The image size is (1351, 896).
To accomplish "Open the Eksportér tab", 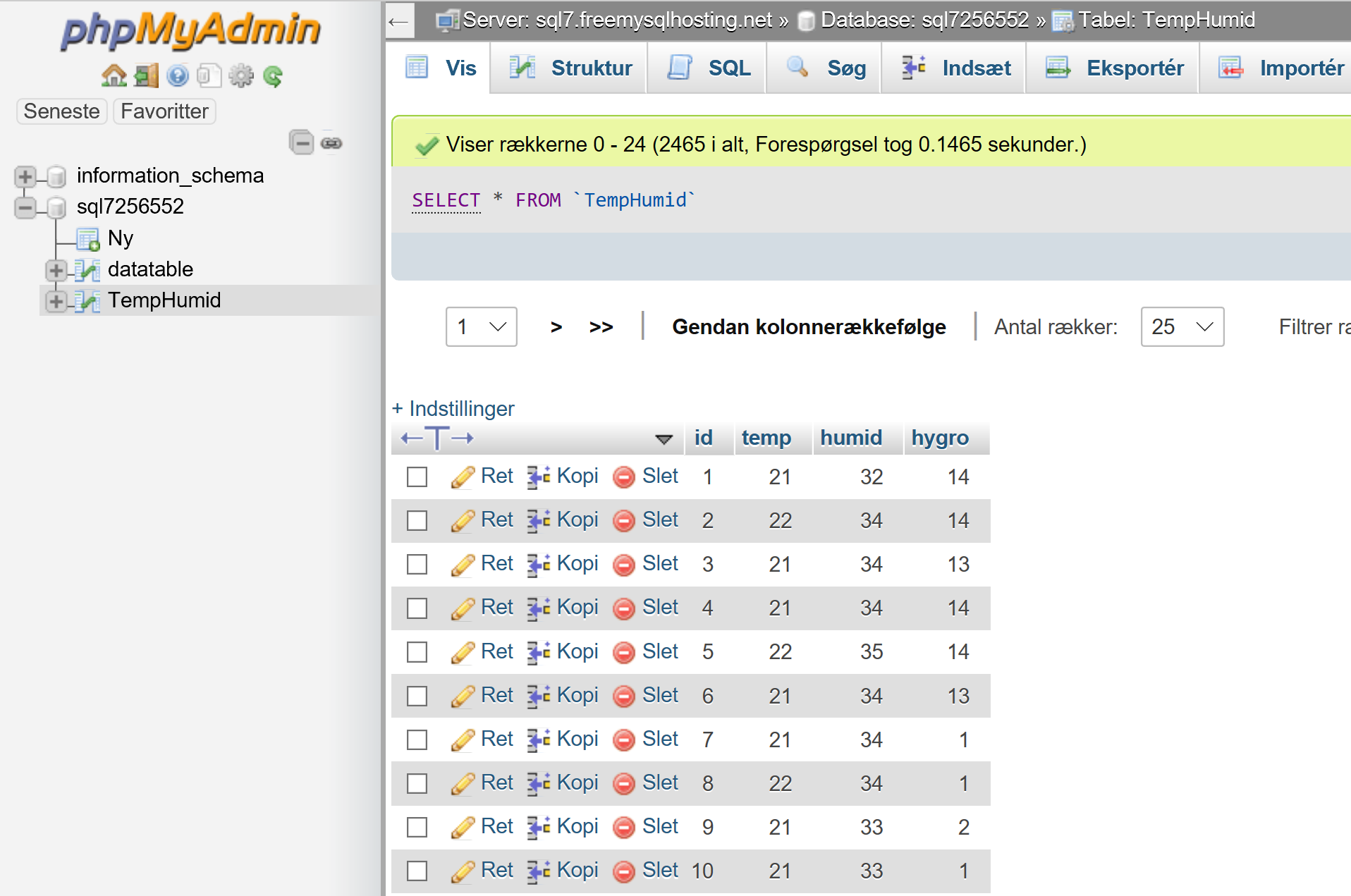I will pyautogui.click(x=1114, y=68).
